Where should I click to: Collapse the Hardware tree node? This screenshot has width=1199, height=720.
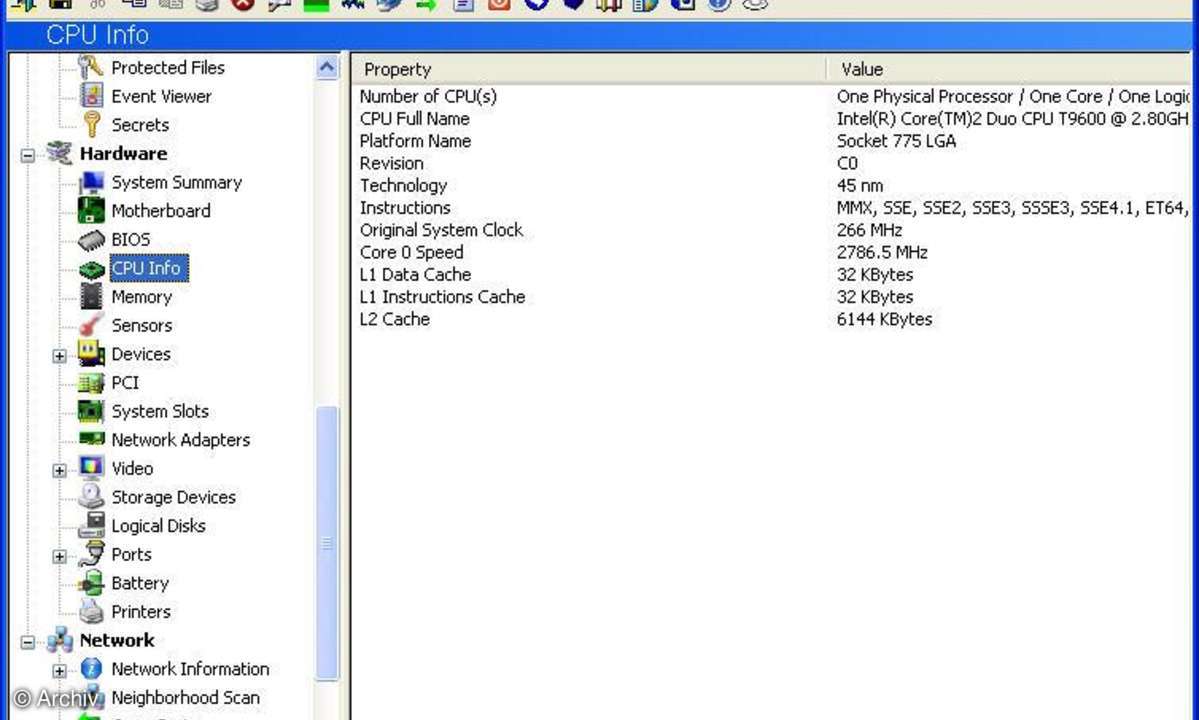tap(28, 155)
